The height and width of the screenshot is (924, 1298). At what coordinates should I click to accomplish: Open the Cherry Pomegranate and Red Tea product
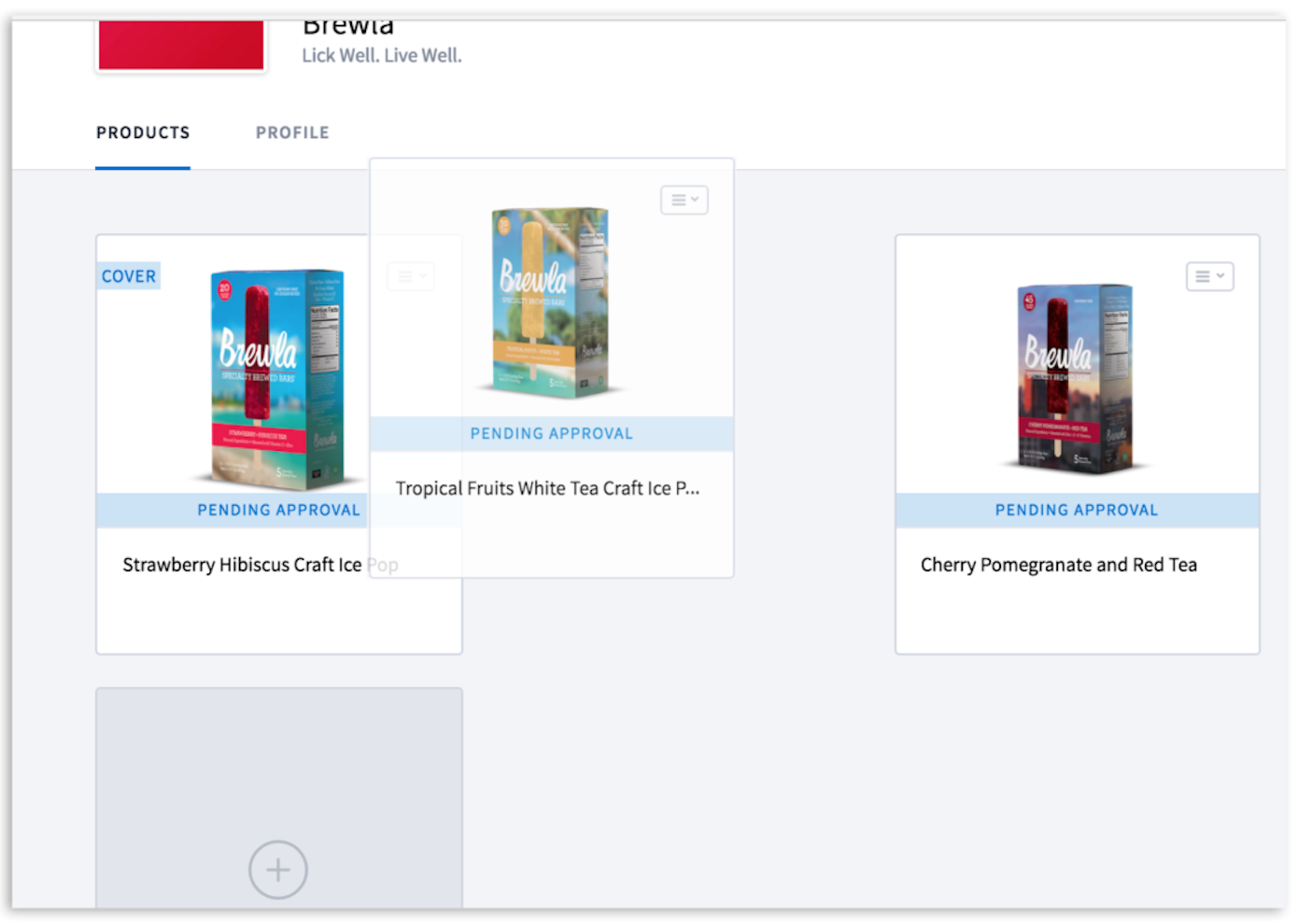coord(1058,564)
